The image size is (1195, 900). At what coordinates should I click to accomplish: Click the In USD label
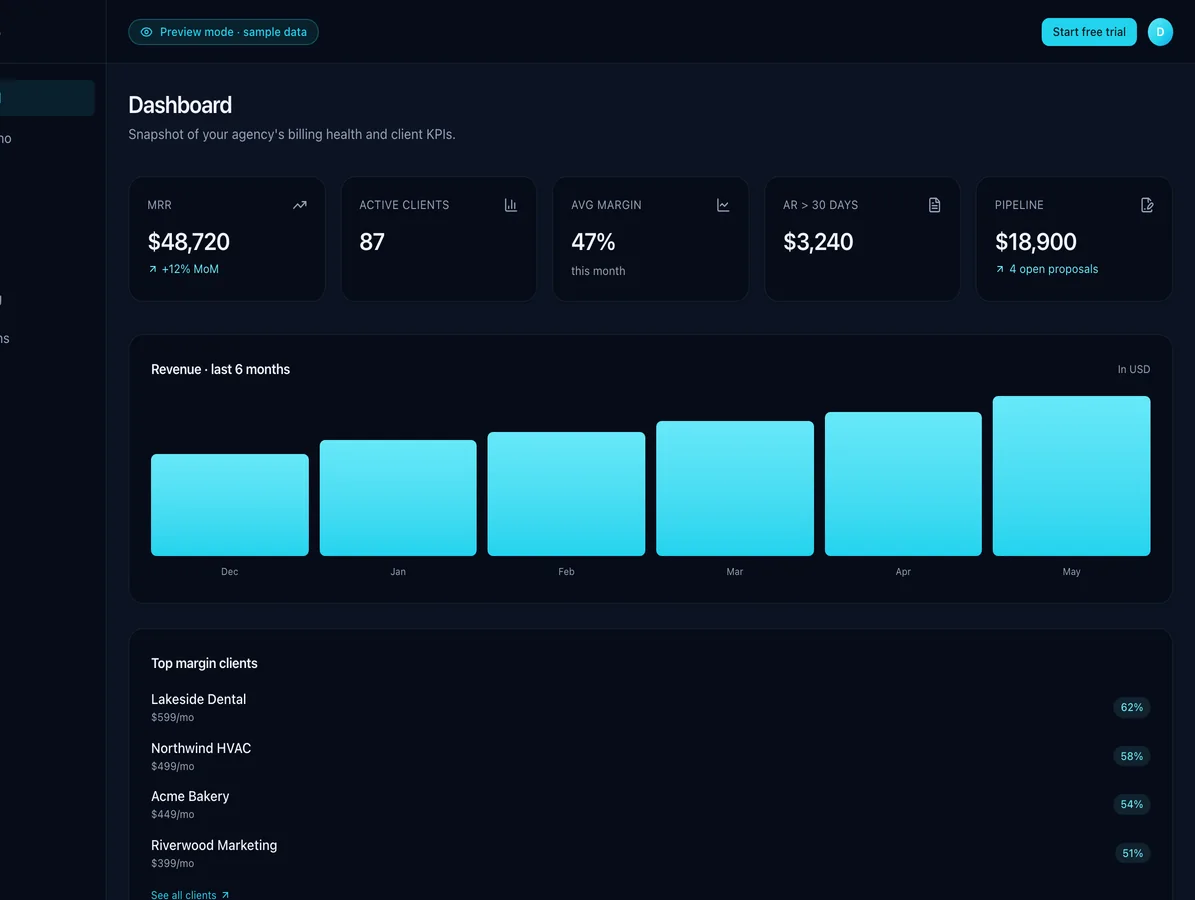coord(1133,369)
